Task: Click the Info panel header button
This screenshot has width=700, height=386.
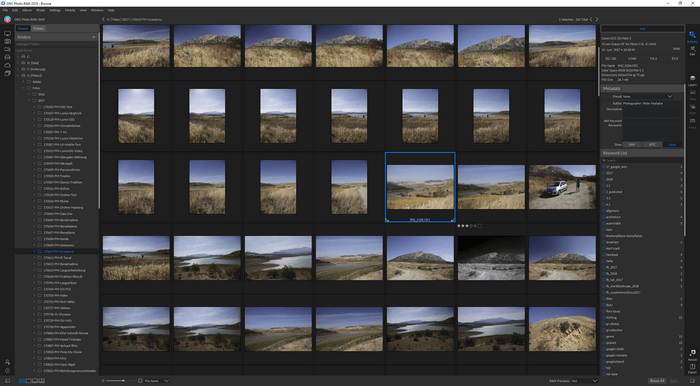Action: (x=642, y=29)
